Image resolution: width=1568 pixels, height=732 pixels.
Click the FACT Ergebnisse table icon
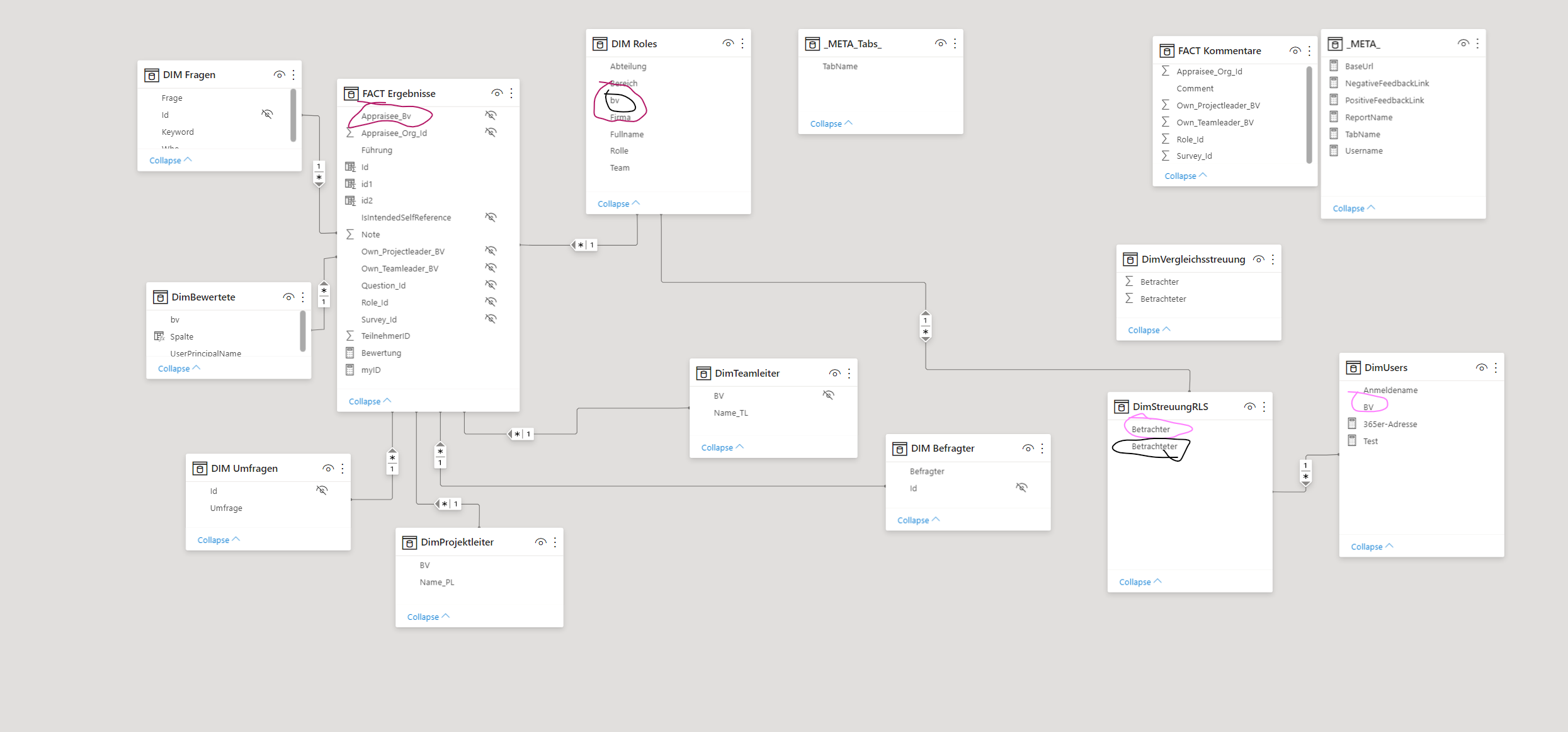click(351, 94)
